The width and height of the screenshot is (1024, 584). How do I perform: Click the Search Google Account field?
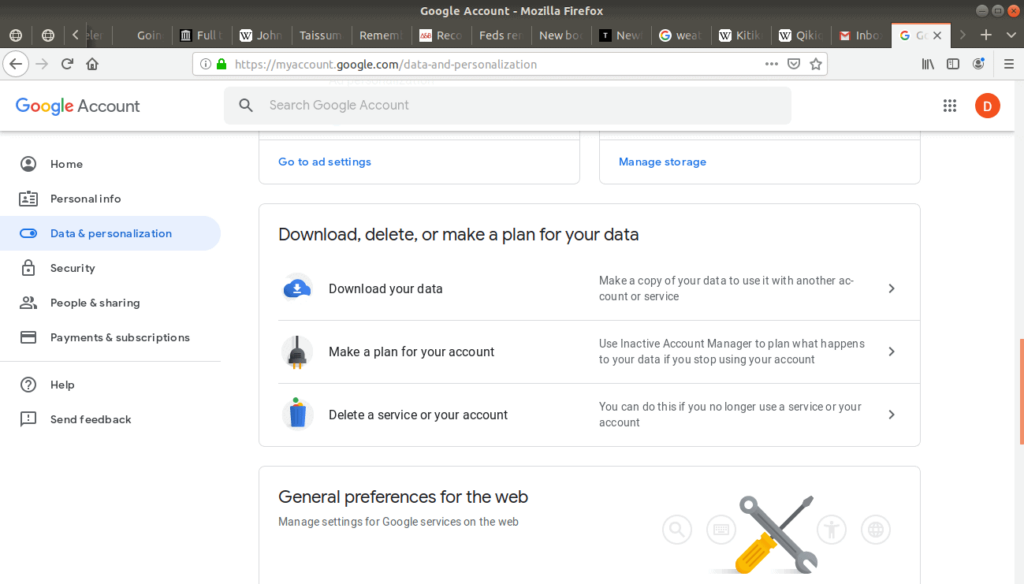coord(507,105)
